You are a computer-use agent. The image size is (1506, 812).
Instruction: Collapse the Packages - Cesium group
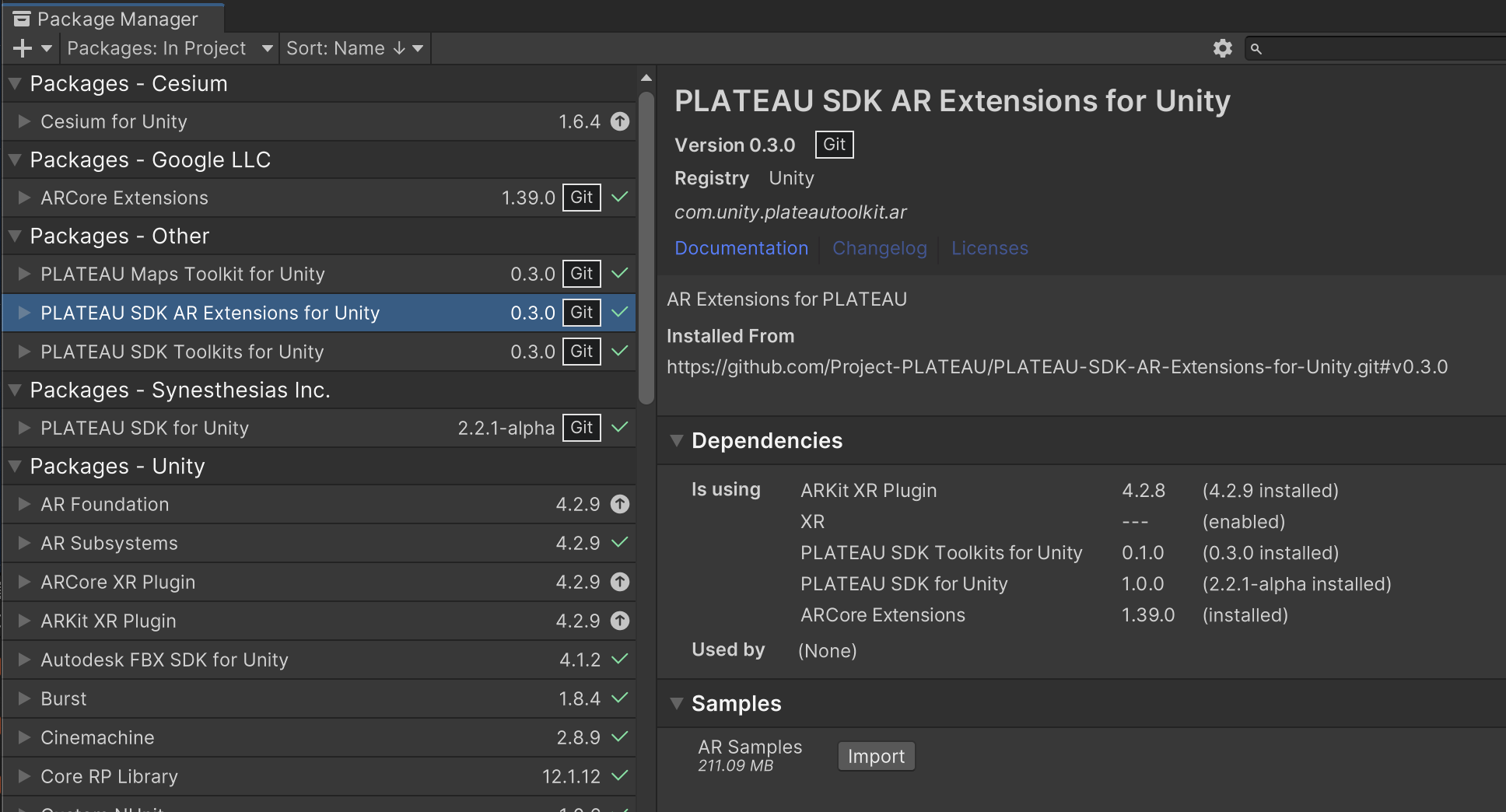tap(15, 83)
